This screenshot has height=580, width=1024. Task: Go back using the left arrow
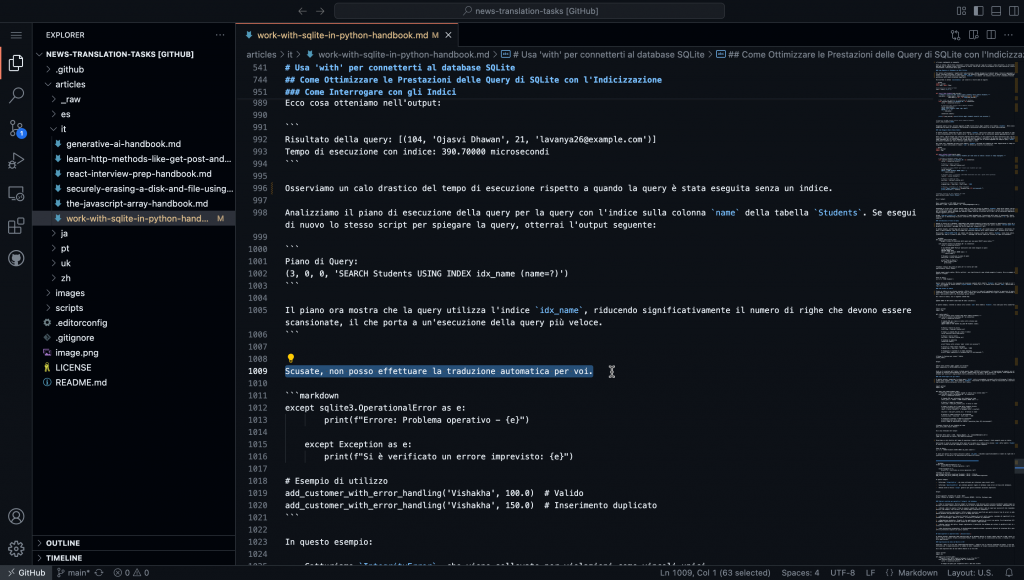[x=302, y=11]
